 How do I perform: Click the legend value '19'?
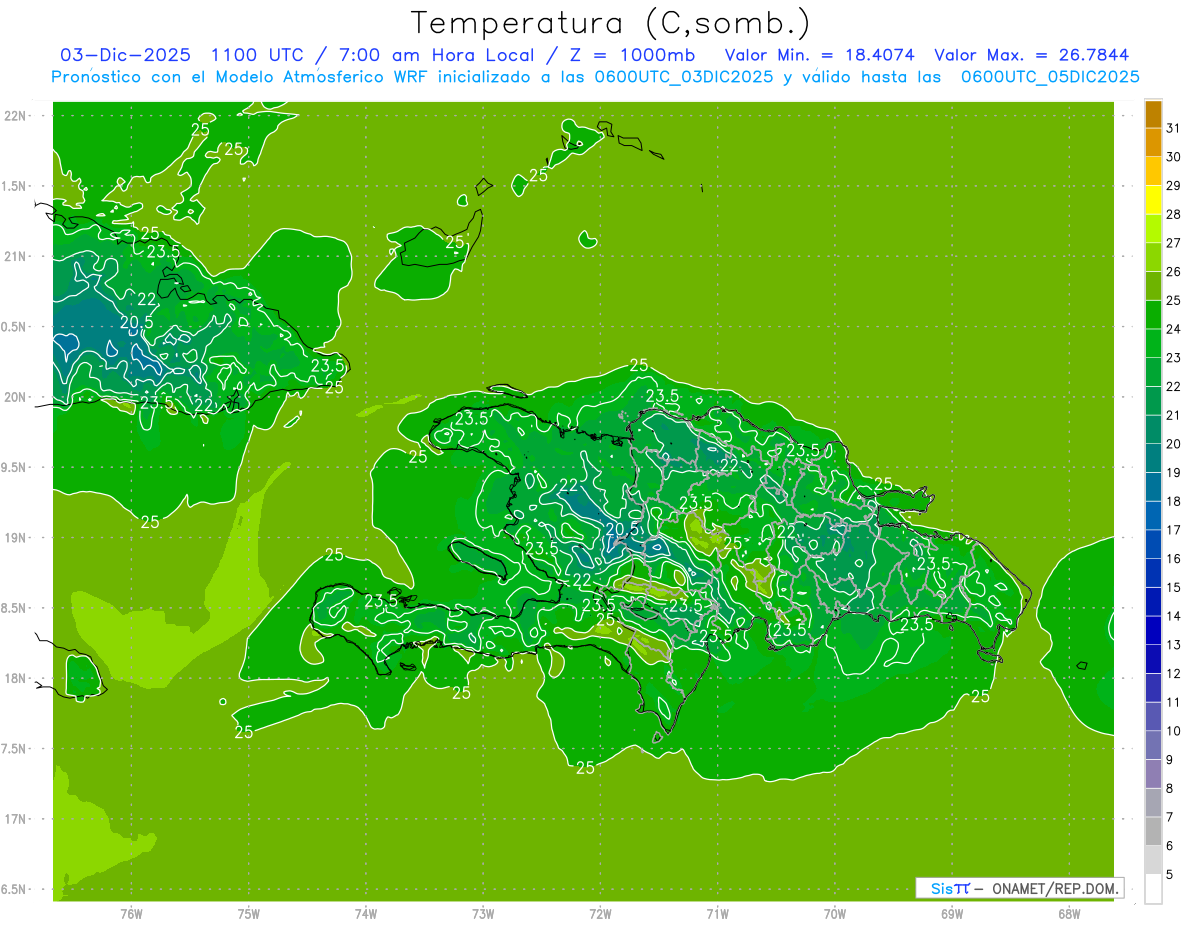1174,473
